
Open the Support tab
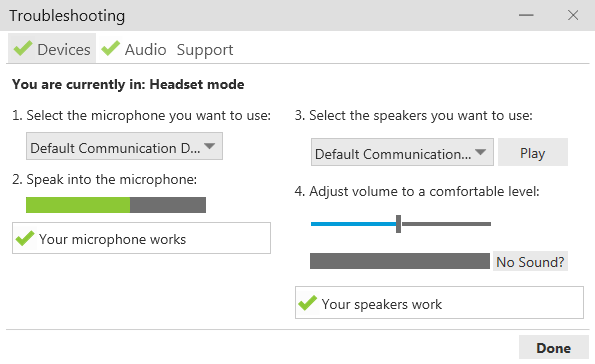click(x=205, y=50)
